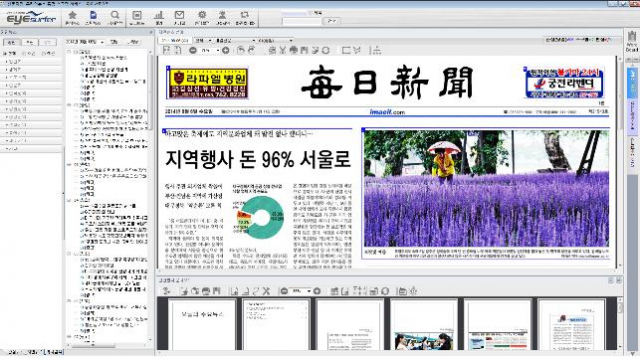The height and width of the screenshot is (360, 640).
Task: Select the headline 지역행사 돈 96% 서울로
Action: tap(258, 159)
